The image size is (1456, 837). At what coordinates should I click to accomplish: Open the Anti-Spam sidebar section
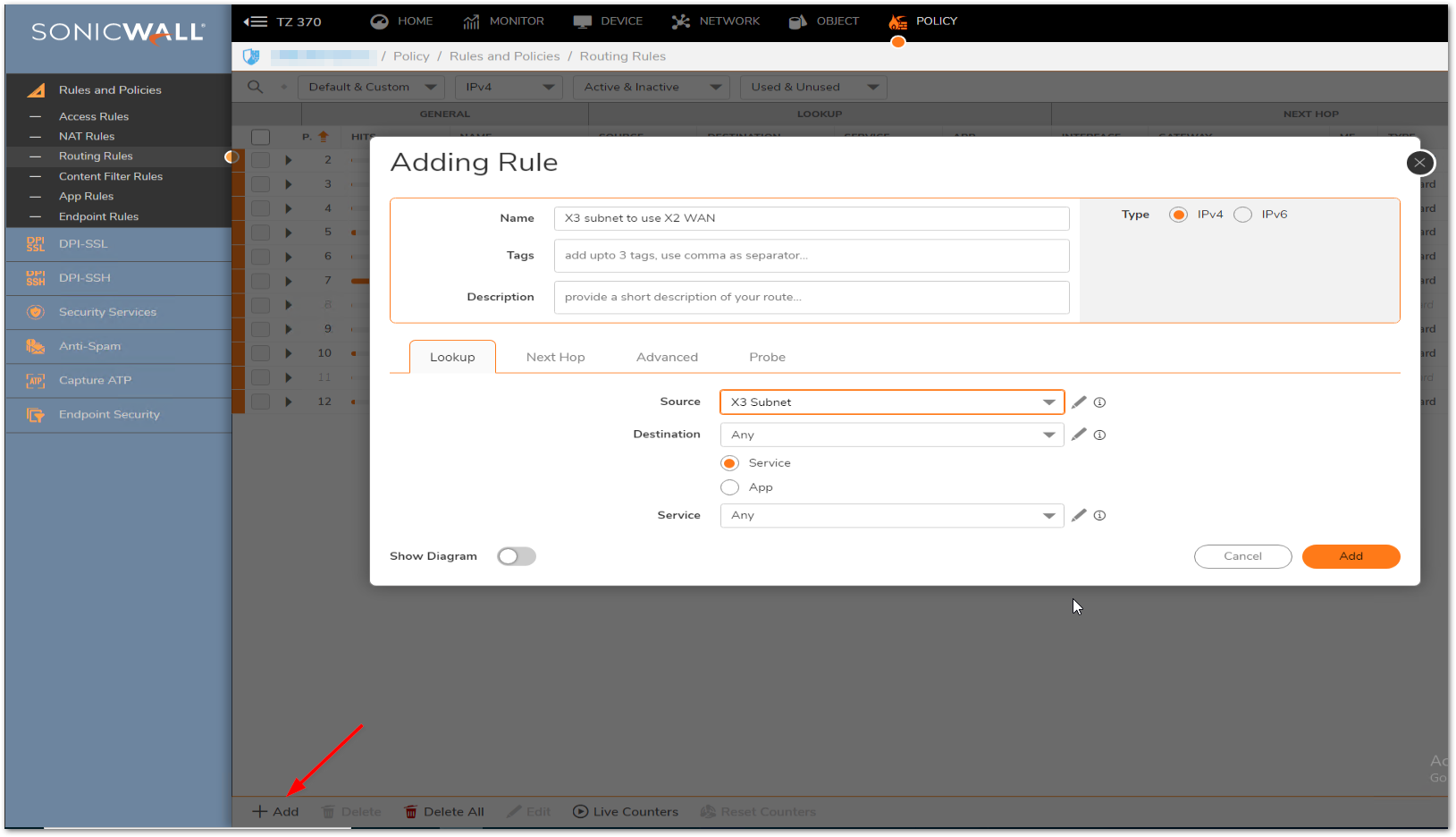(x=89, y=346)
